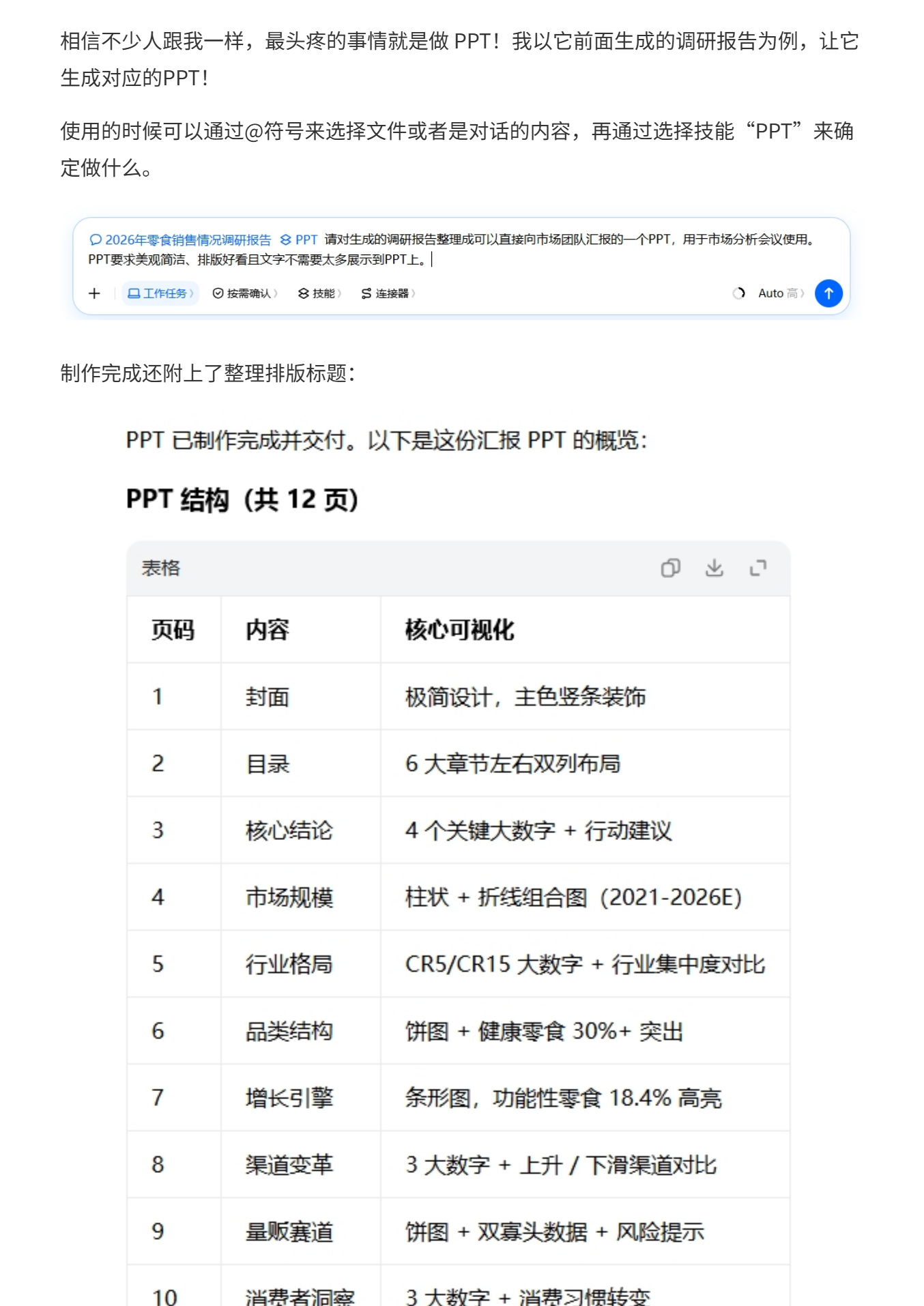Open the 技能 skills dropdown
This screenshot has width=924, height=1306.
click(319, 293)
